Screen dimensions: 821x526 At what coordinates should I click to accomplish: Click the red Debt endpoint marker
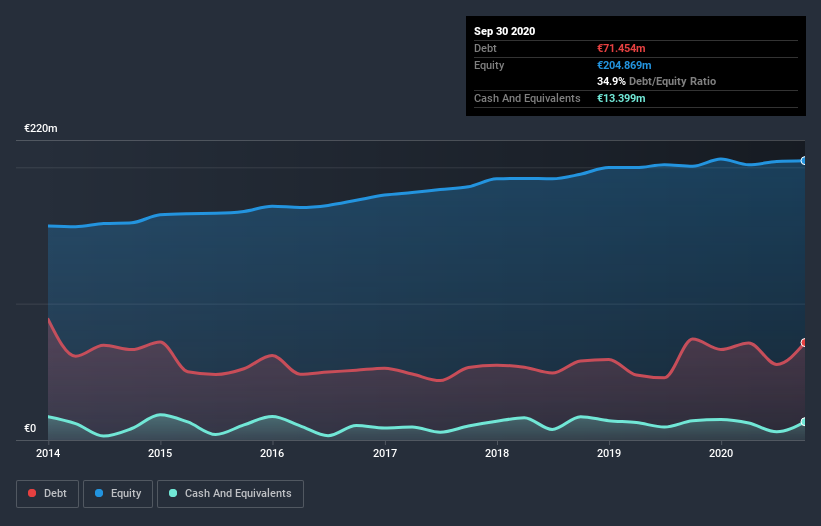click(803, 343)
